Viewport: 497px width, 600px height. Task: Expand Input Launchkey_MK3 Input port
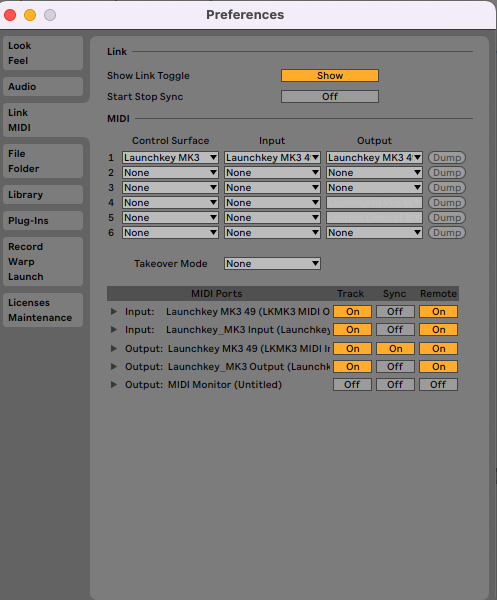(114, 329)
